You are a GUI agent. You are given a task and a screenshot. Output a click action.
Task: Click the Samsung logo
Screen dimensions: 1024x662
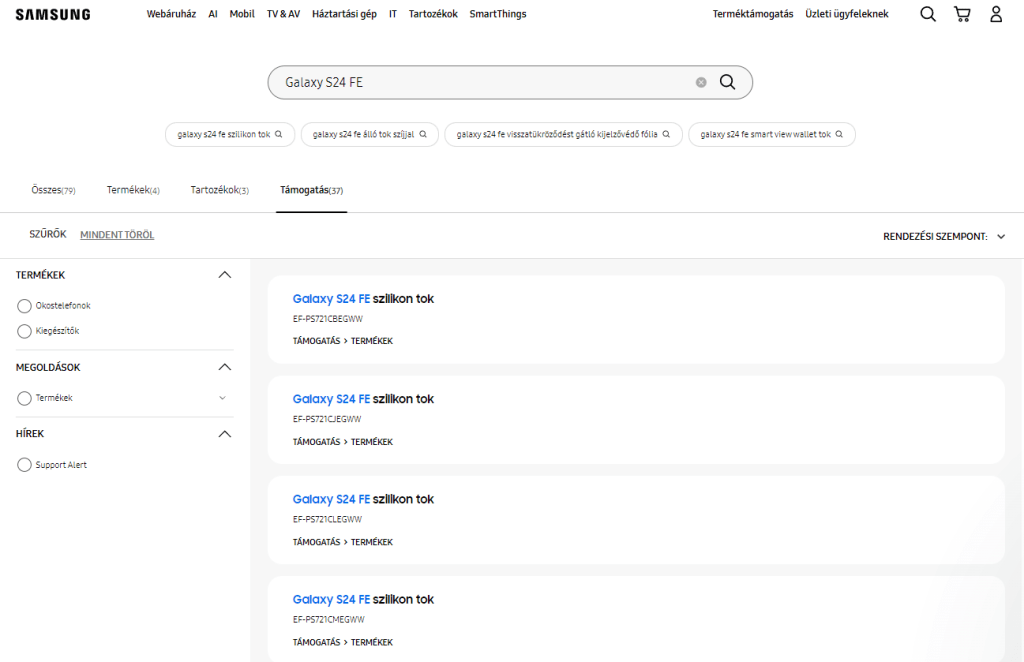coord(52,14)
